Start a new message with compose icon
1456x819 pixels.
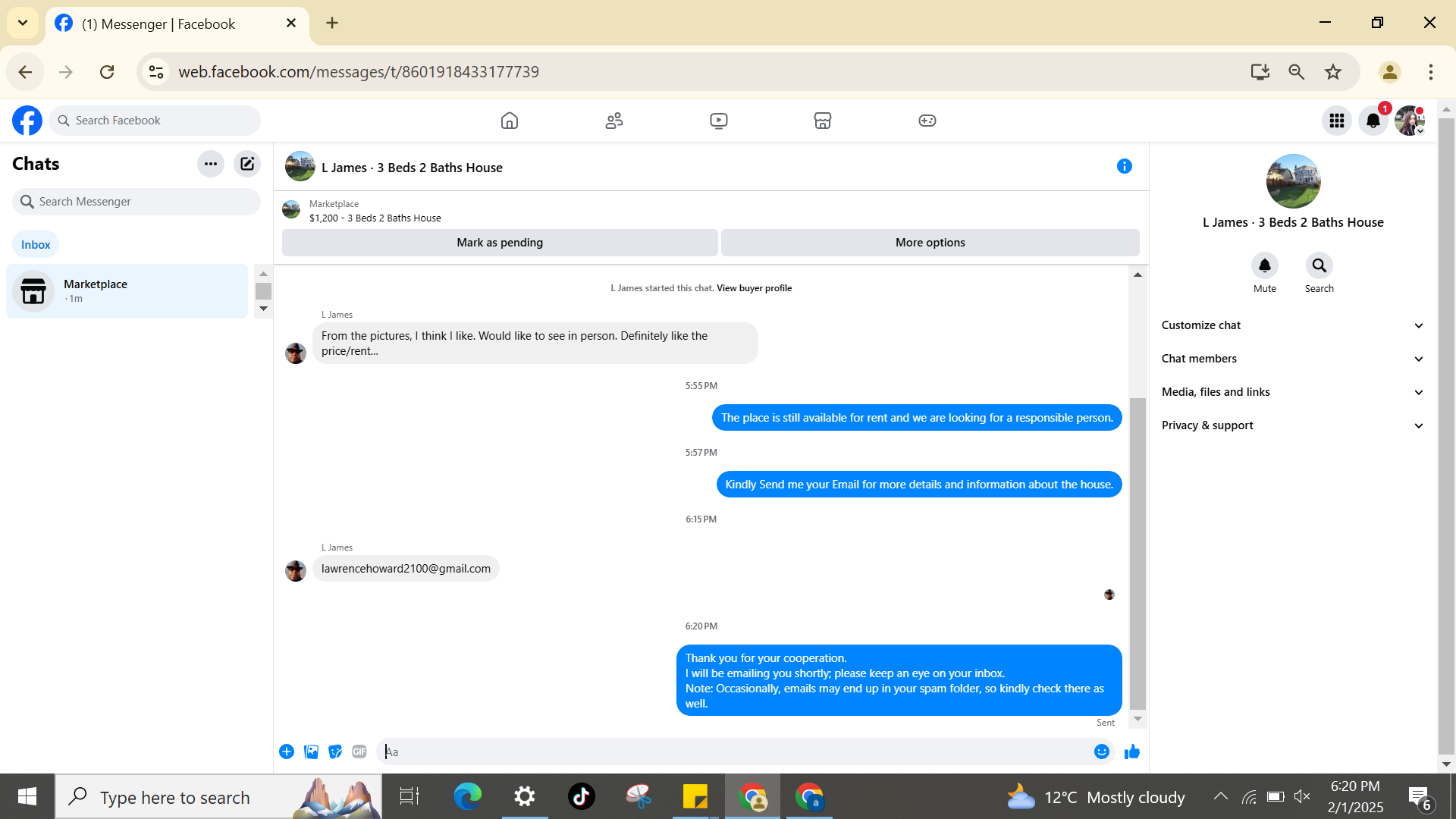click(x=247, y=164)
